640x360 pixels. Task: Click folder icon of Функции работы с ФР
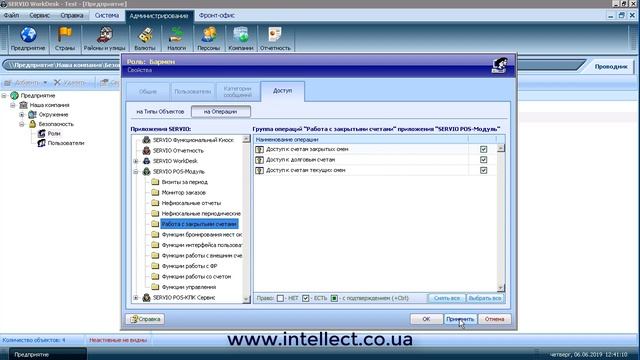pos(155,266)
